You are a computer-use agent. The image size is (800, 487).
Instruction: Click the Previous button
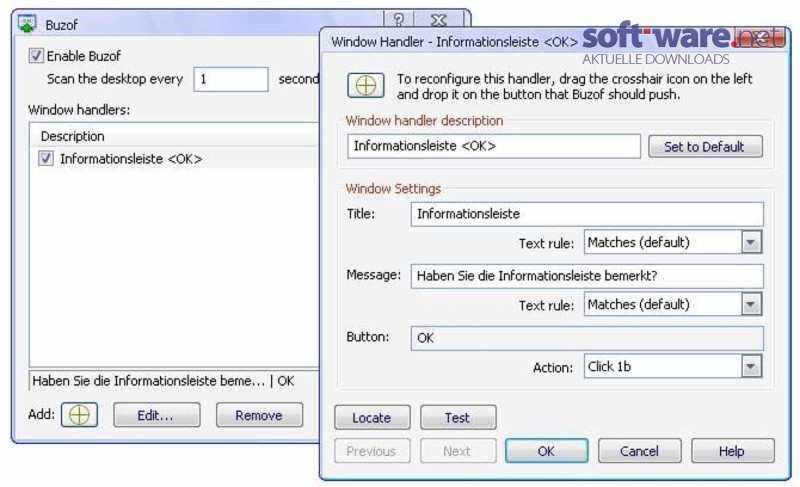coord(372,451)
